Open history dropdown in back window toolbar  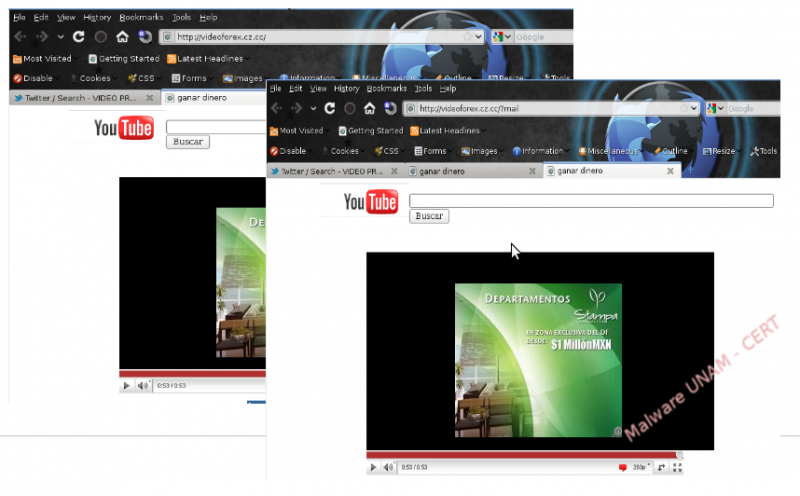60,37
